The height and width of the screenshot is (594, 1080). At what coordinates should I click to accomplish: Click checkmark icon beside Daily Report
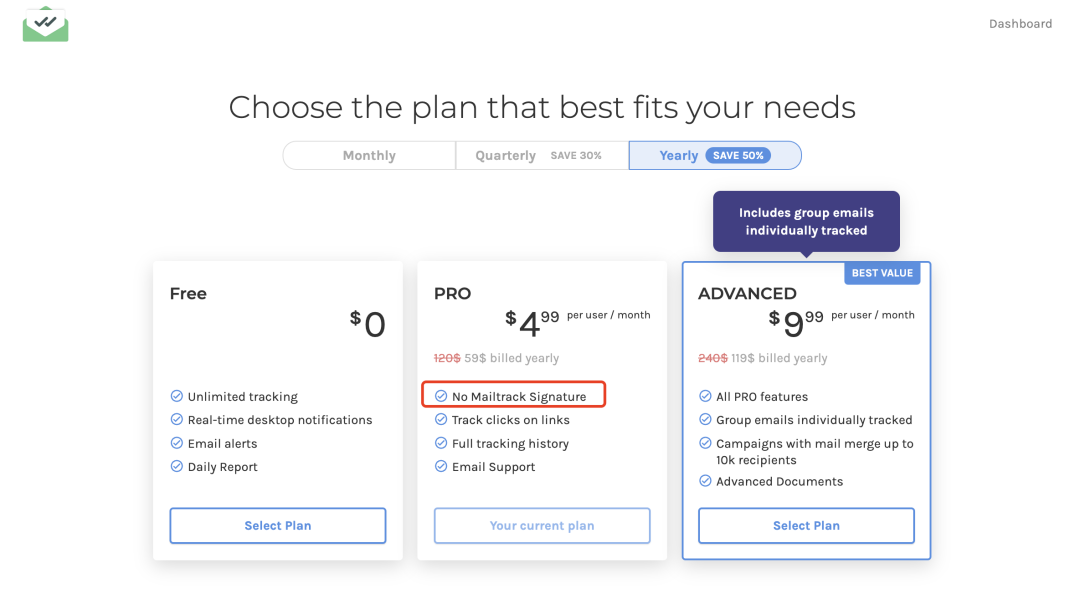[176, 467]
